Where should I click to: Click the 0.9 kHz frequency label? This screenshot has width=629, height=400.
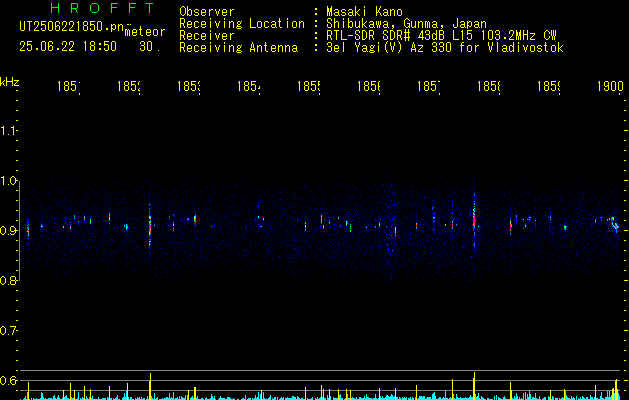click(8, 231)
